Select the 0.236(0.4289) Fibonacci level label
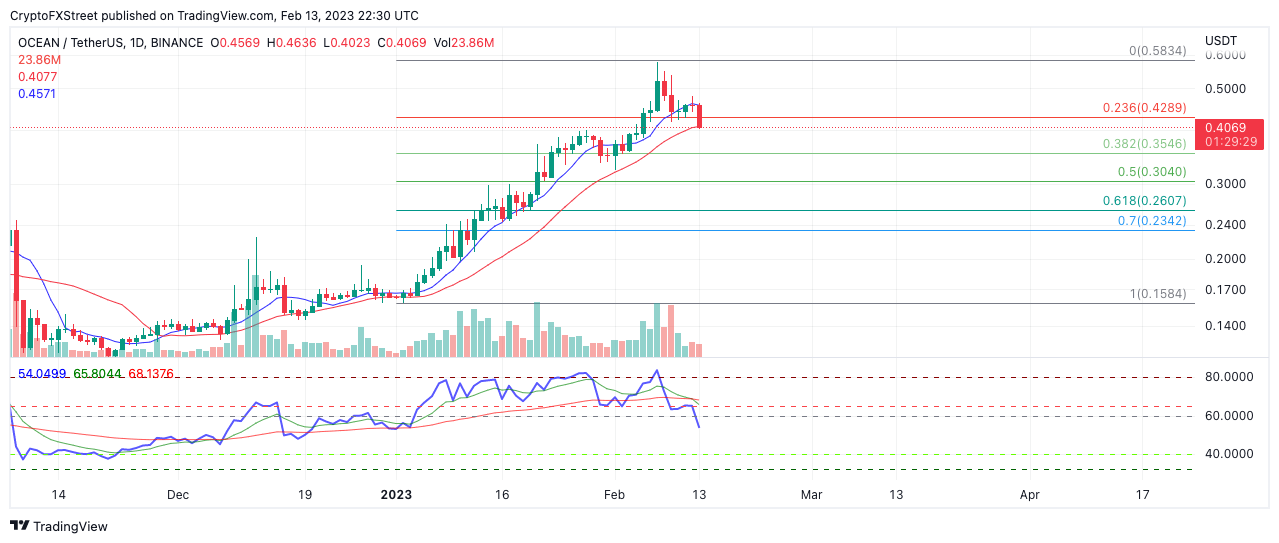This screenshot has height=543, width=1279. click(x=1144, y=108)
